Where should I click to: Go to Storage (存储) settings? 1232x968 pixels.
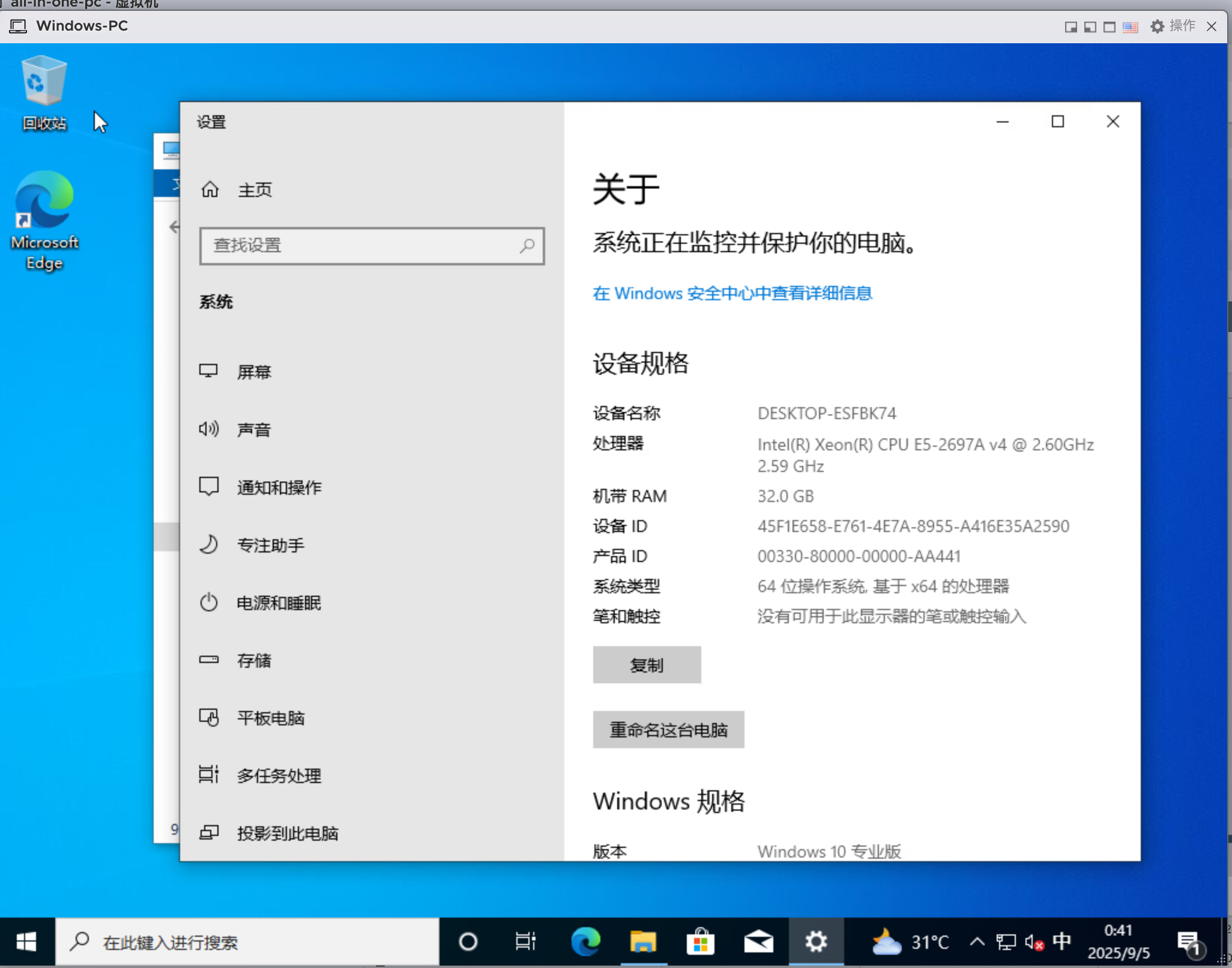click(x=253, y=660)
